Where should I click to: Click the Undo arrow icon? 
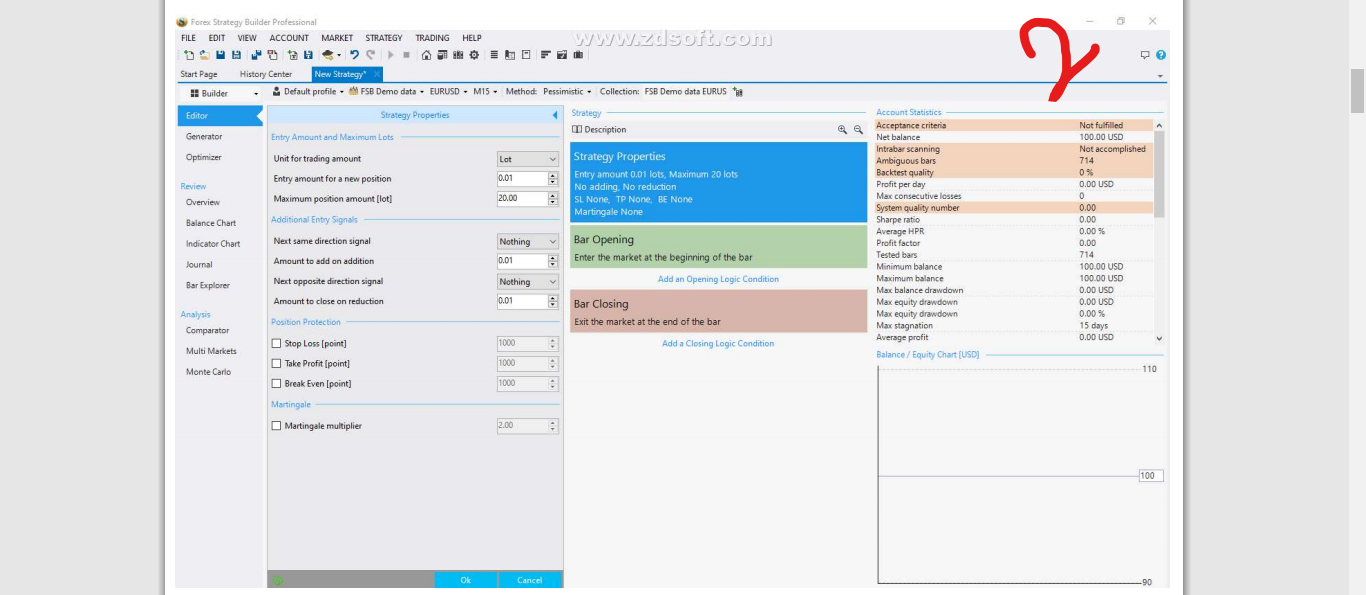coord(354,55)
